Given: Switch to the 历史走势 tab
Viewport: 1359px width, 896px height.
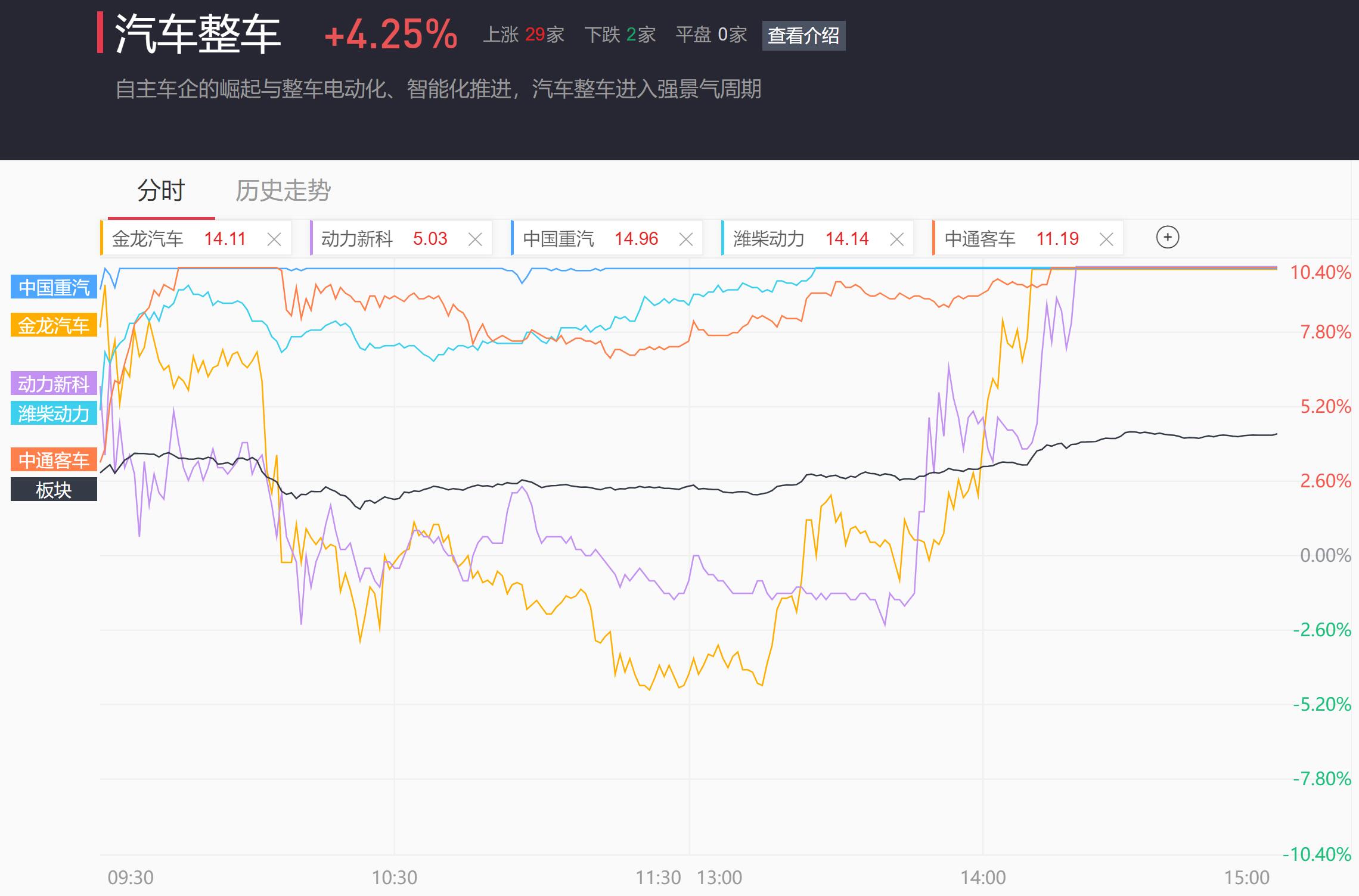Looking at the screenshot, I should tap(283, 191).
